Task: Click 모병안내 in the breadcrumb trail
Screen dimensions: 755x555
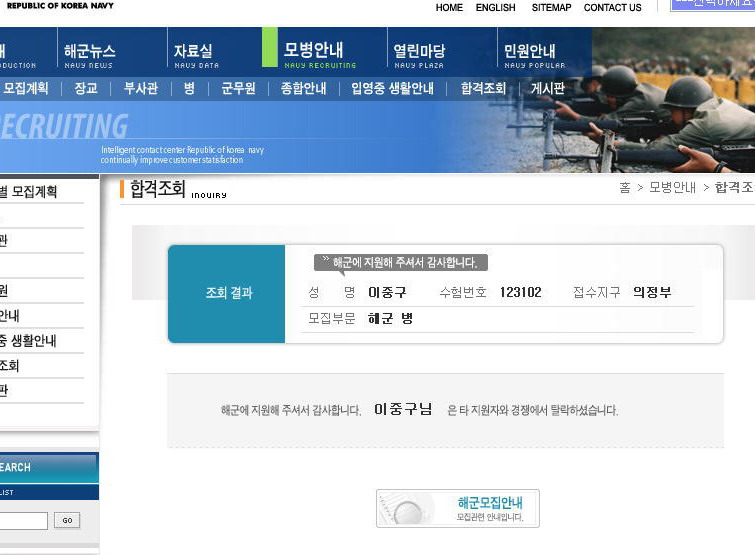Action: coord(672,188)
